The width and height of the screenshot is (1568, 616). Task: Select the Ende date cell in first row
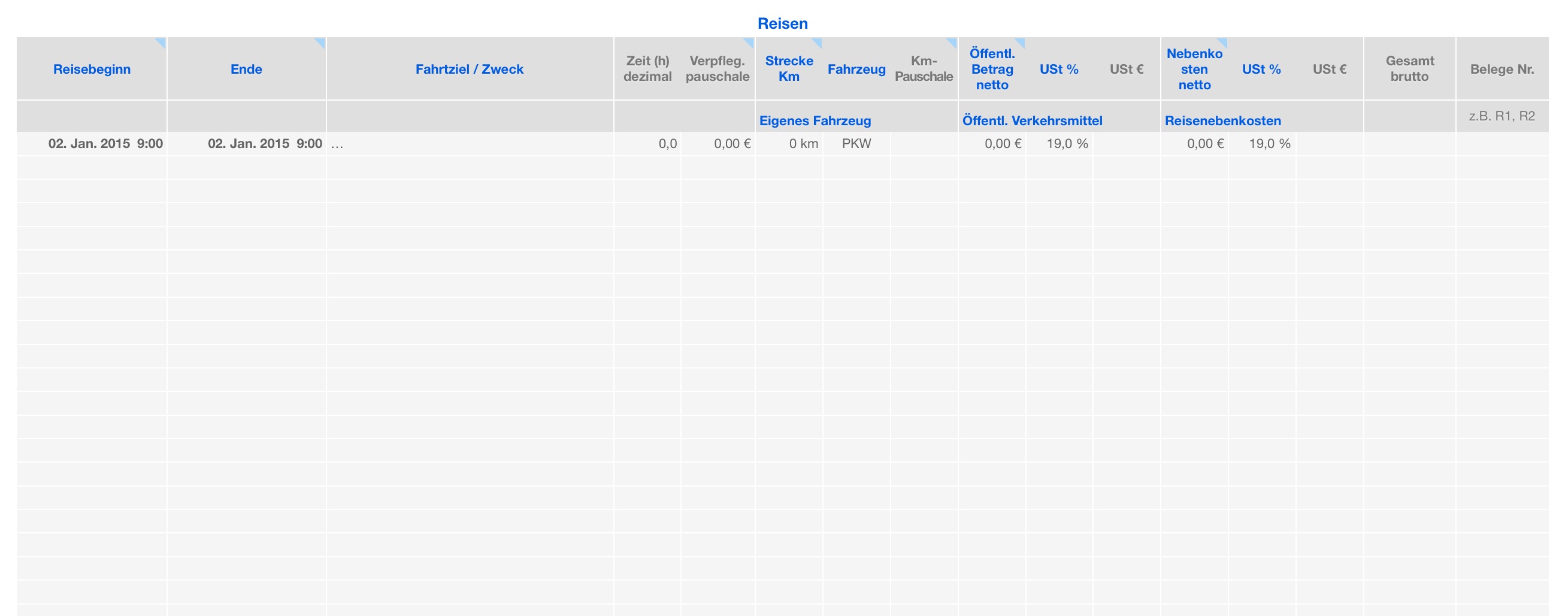[247, 144]
